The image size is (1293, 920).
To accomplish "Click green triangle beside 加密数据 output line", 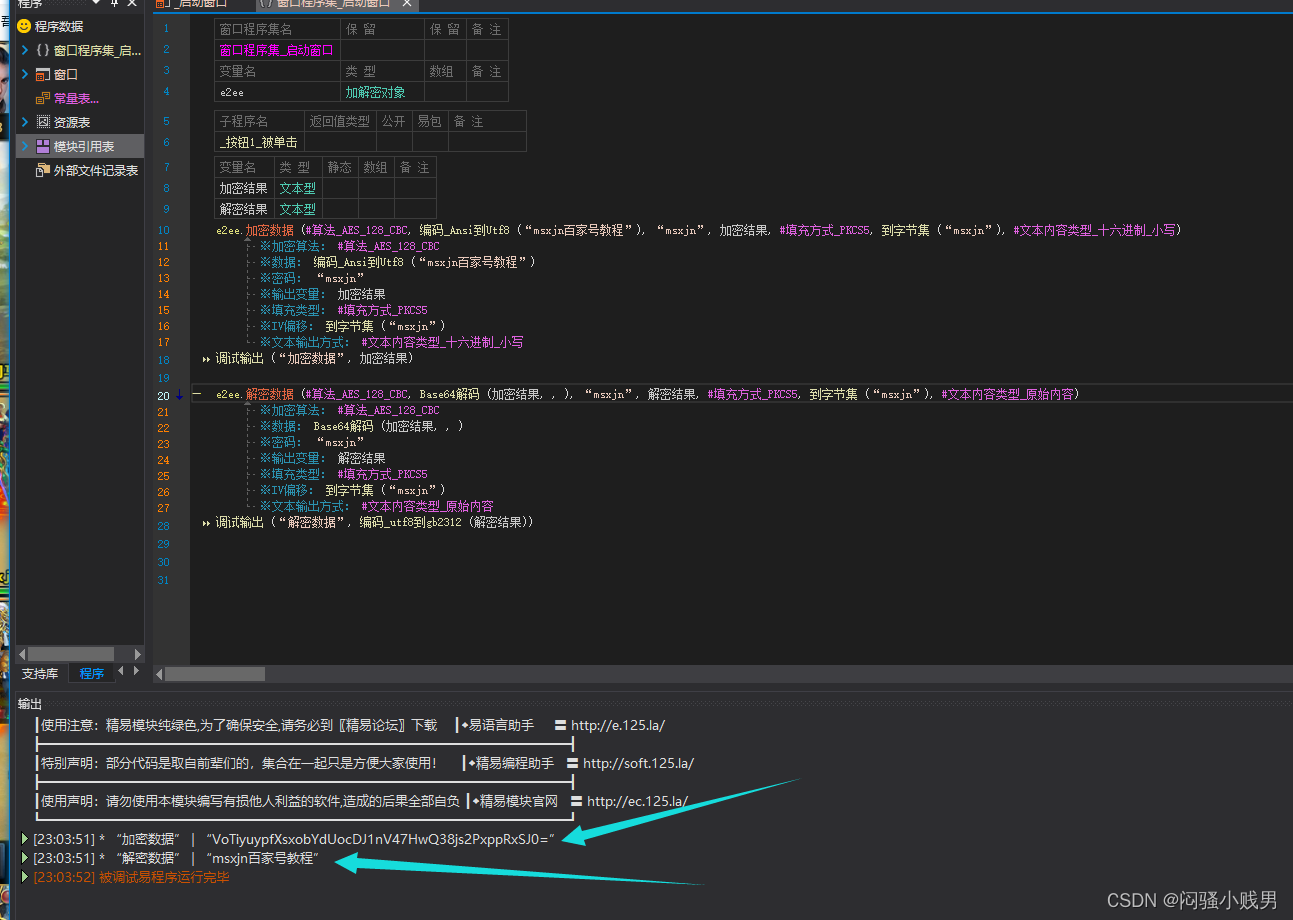I will pyautogui.click(x=25, y=839).
